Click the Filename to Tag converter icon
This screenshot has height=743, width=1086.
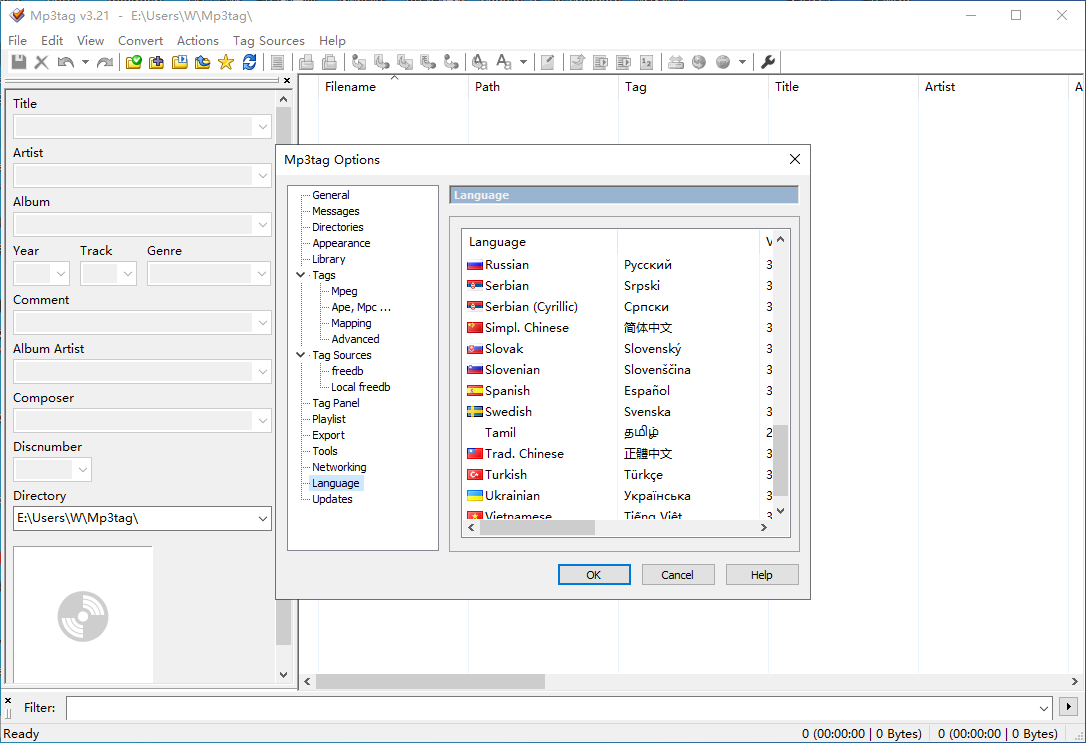382,62
